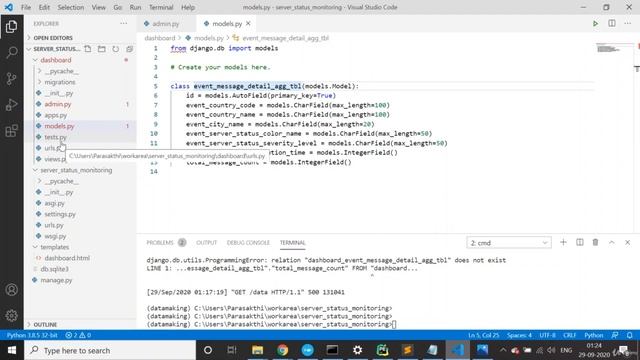Switch to the Debug Console tab
Viewport: 640px width, 360px height.
(x=248, y=242)
